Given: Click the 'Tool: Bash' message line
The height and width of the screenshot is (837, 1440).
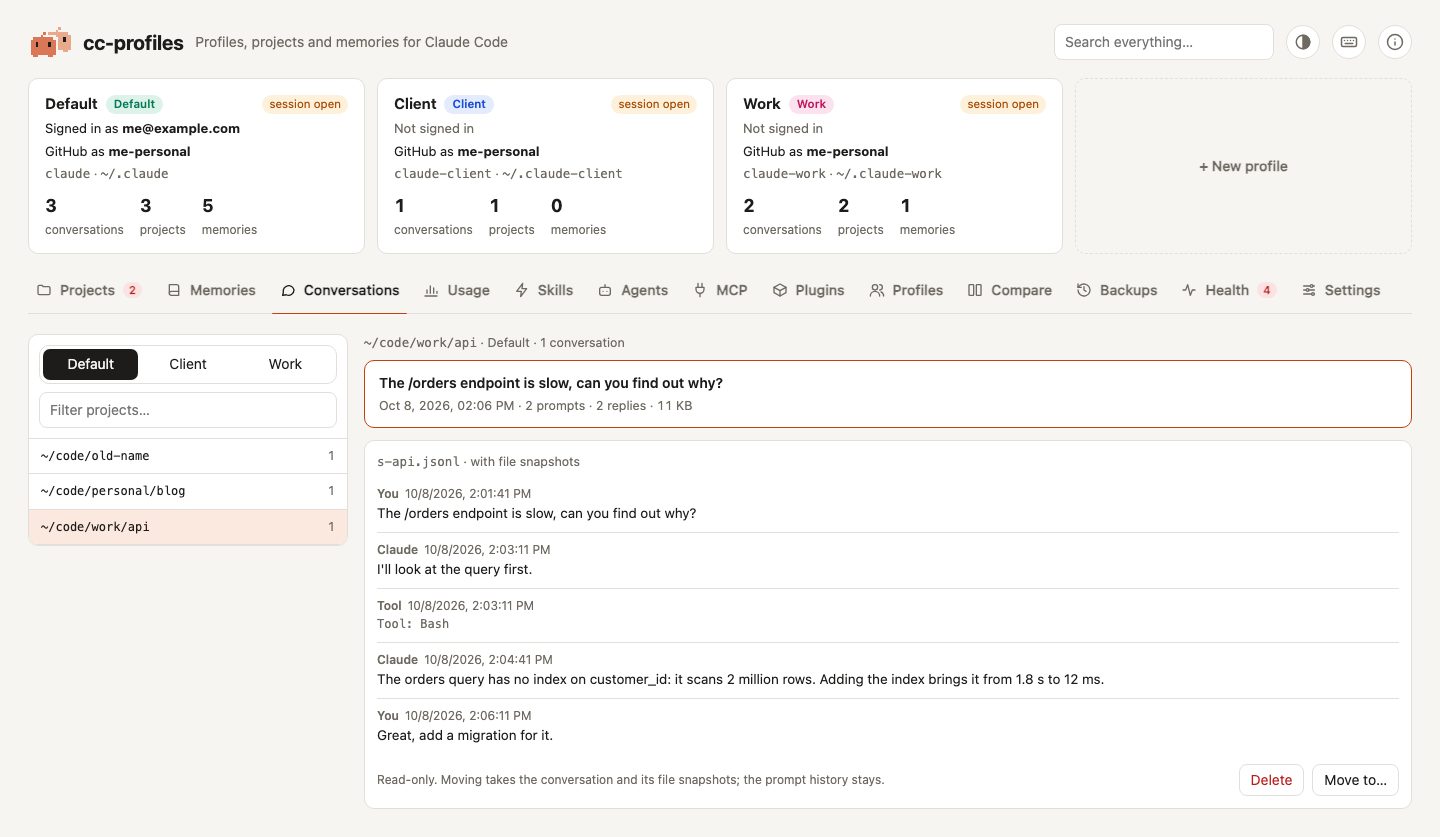Looking at the screenshot, I should [x=413, y=624].
